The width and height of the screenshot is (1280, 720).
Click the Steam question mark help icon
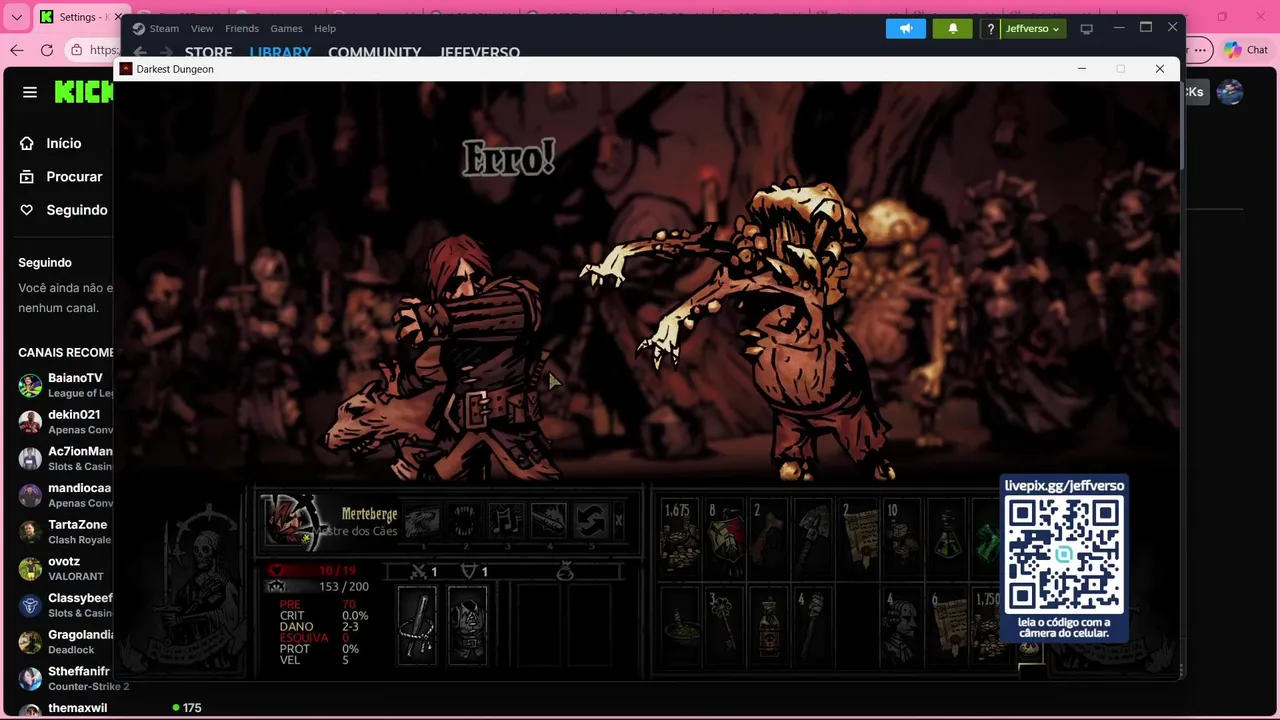pos(990,28)
